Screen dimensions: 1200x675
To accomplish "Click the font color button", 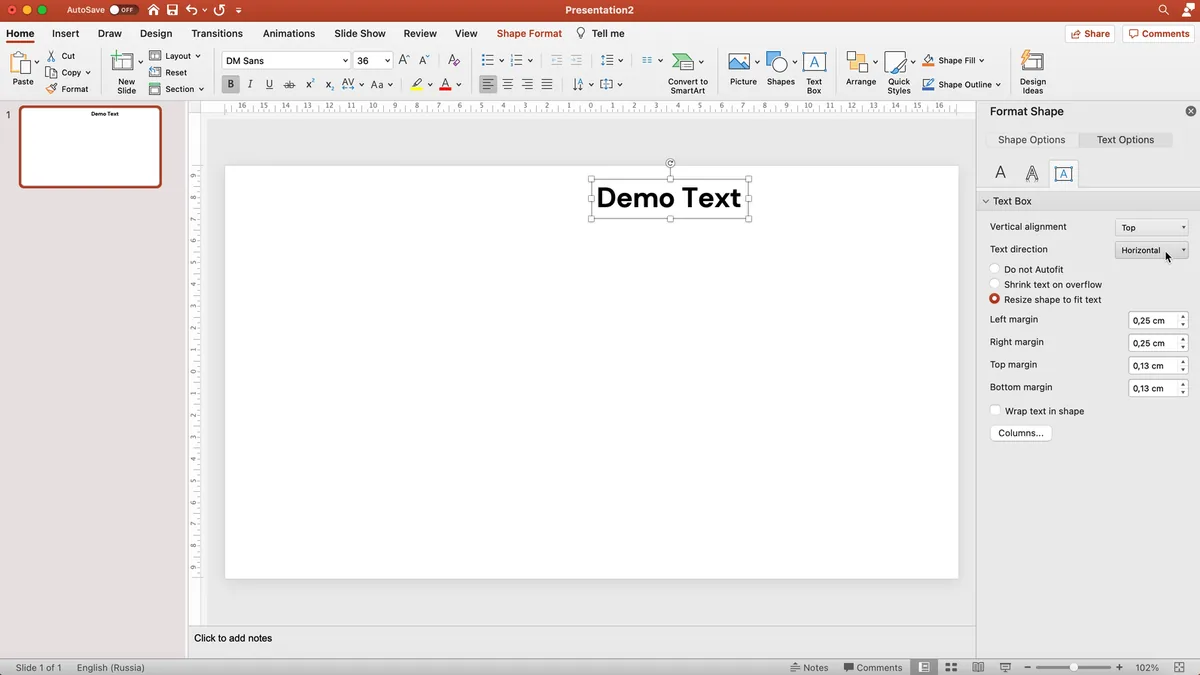I will (x=445, y=85).
